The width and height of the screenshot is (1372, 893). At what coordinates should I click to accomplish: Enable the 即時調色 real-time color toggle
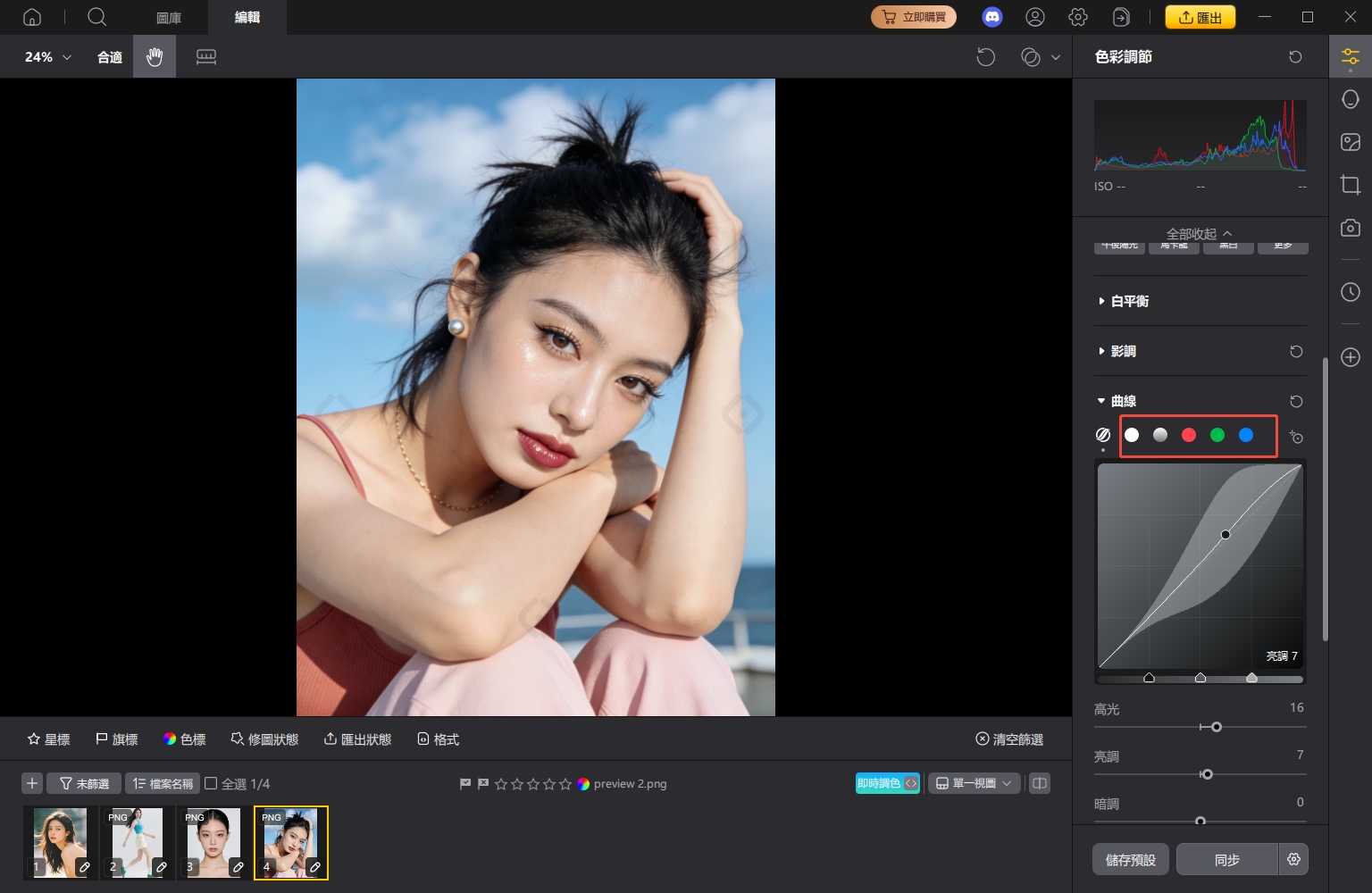[880, 782]
